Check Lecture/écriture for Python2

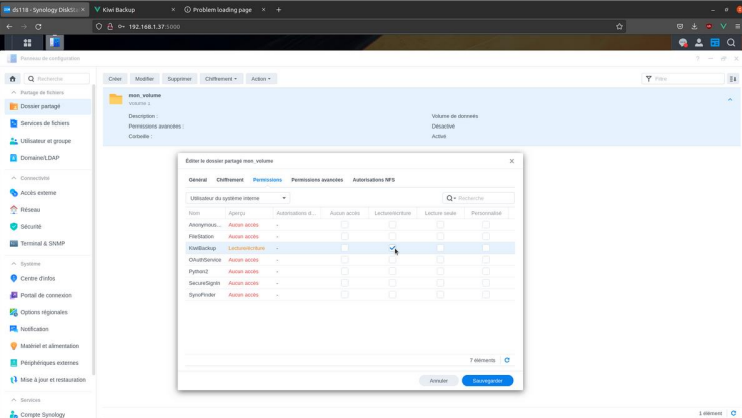(392, 271)
